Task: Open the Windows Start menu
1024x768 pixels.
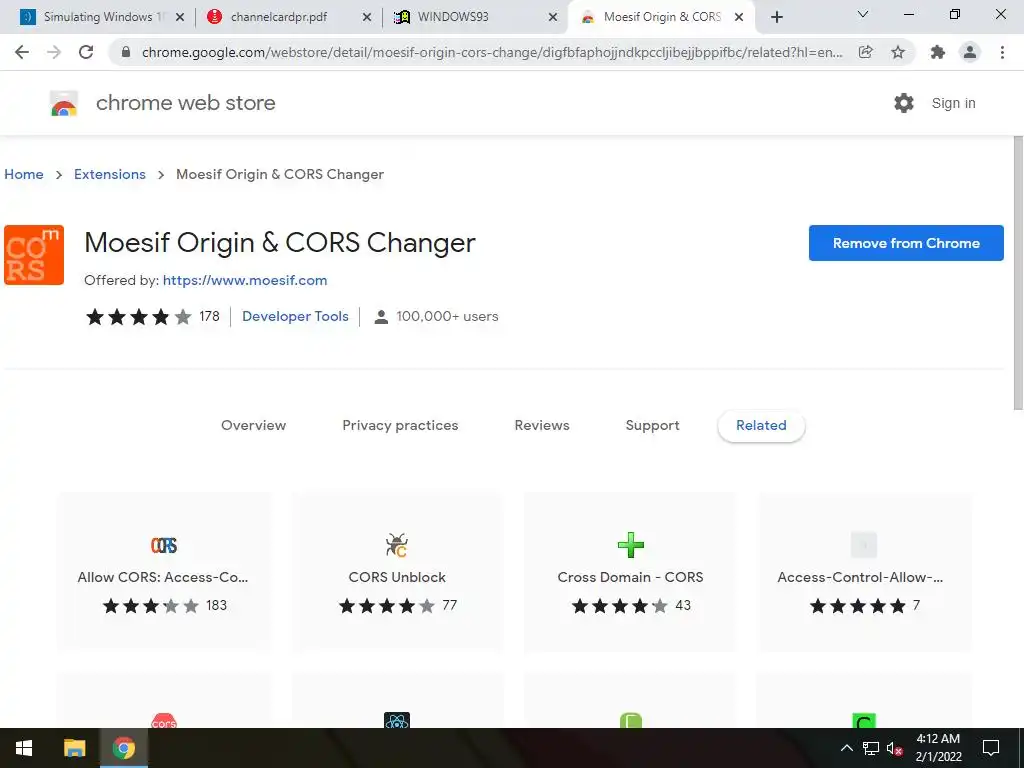Action: coord(24,748)
